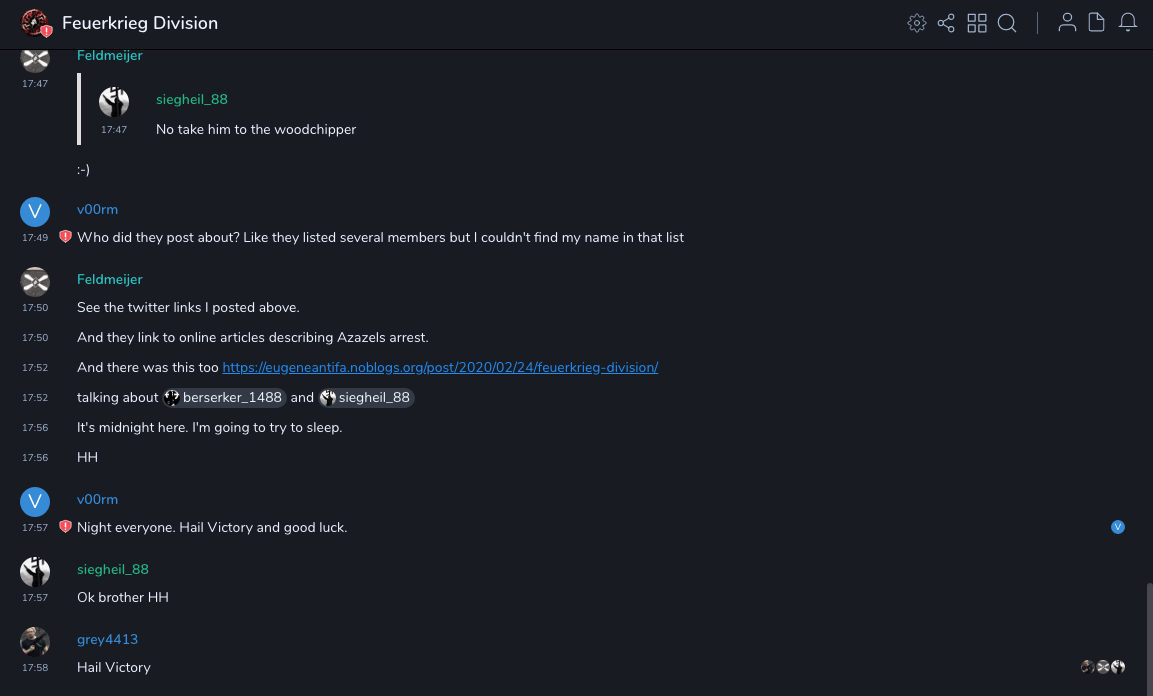Screen dimensions: 1153x696
Task: Open the room settings gear icon
Action: (916, 23)
